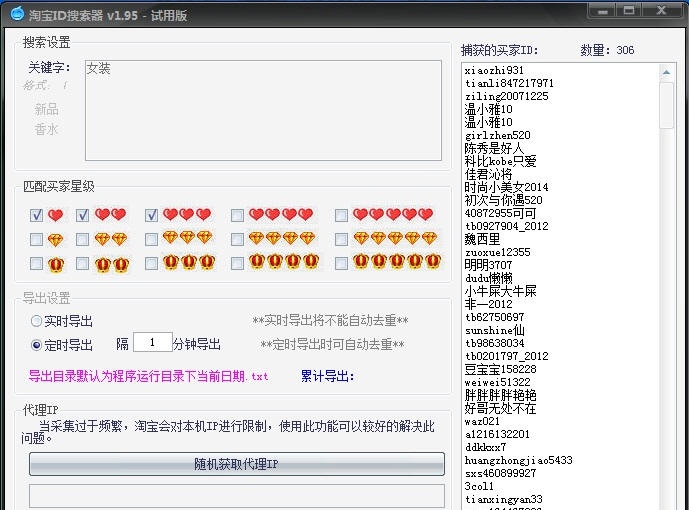The height and width of the screenshot is (510, 689).
Task: Click the four crowns icon
Action: [x=283, y=262]
